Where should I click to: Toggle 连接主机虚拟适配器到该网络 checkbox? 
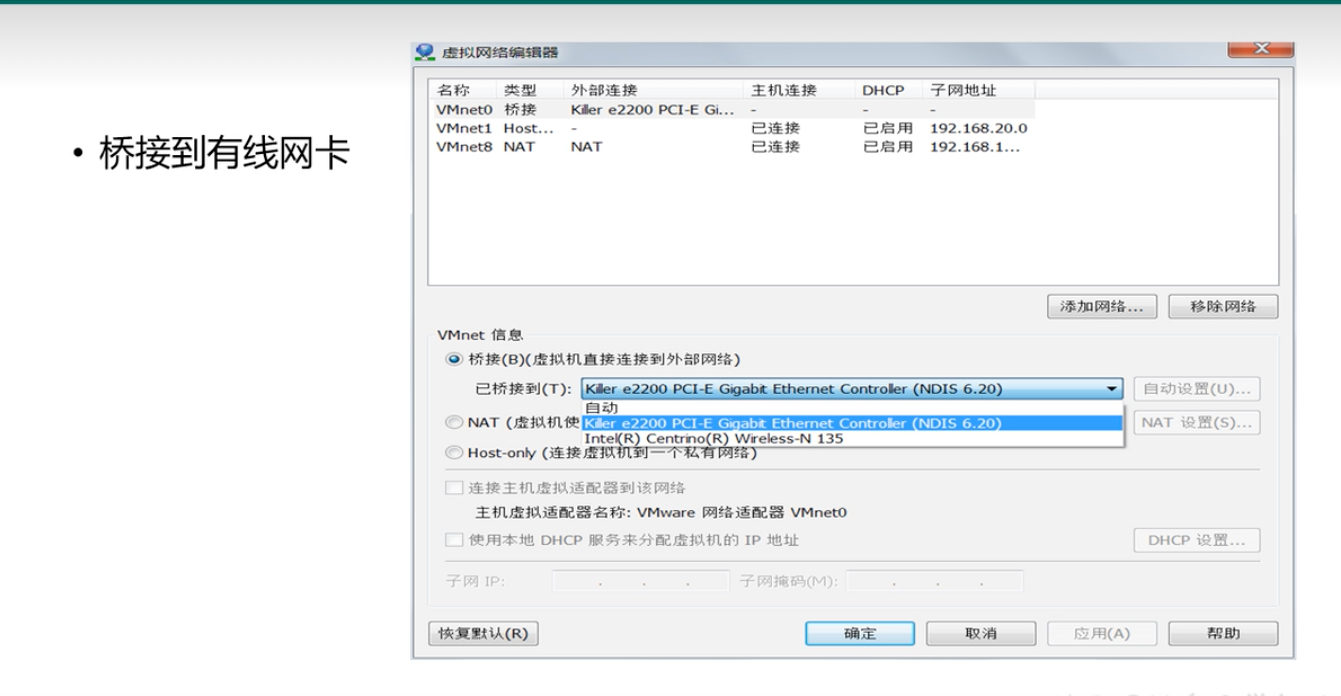[455, 489]
